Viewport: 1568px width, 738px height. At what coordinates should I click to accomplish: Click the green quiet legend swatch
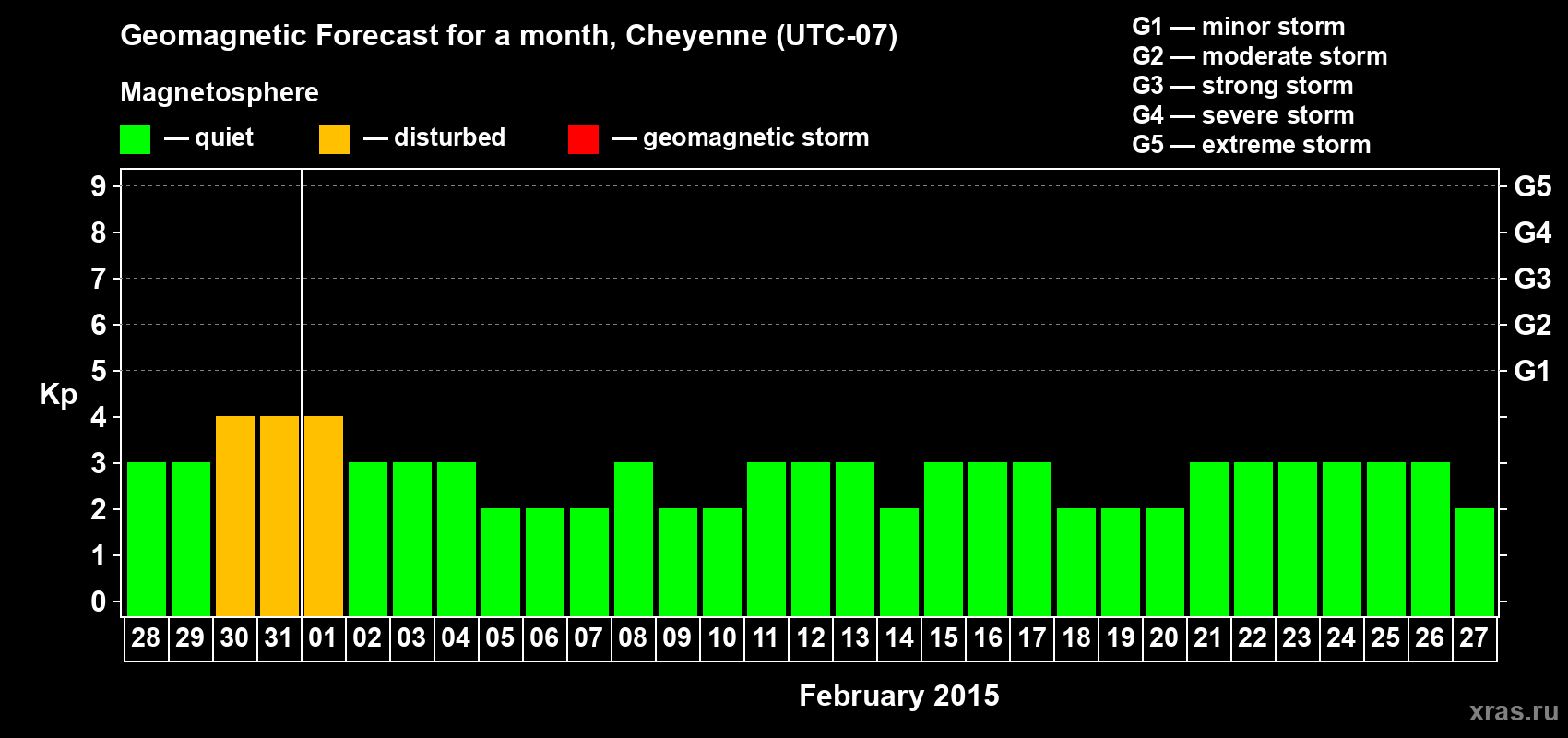[x=135, y=139]
